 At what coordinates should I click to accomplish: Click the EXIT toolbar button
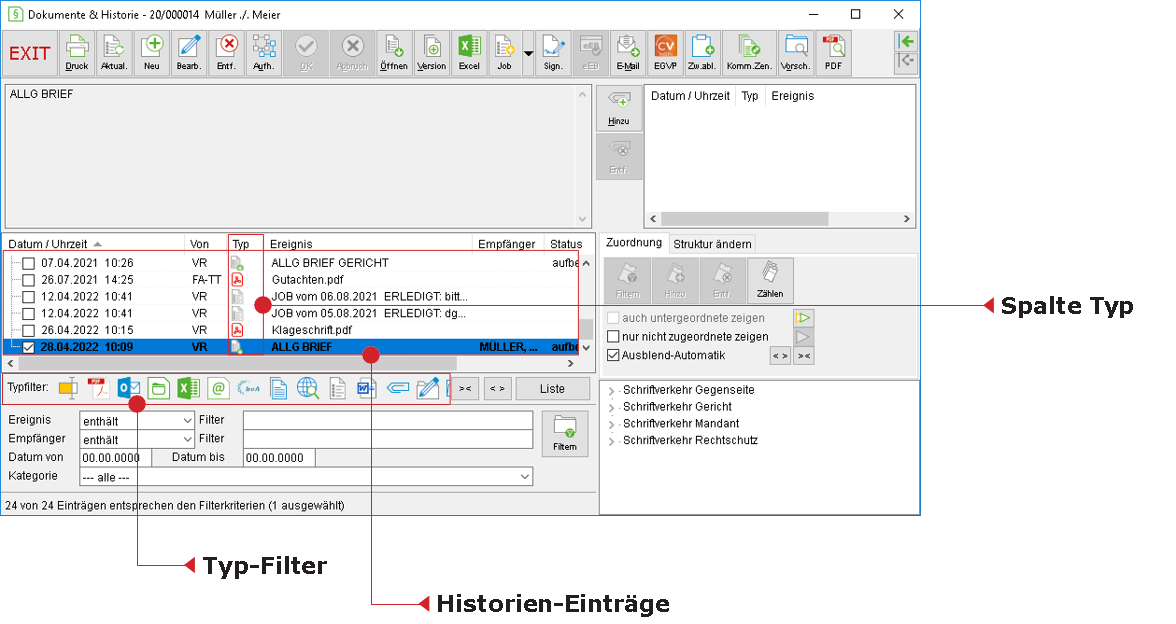[30, 53]
